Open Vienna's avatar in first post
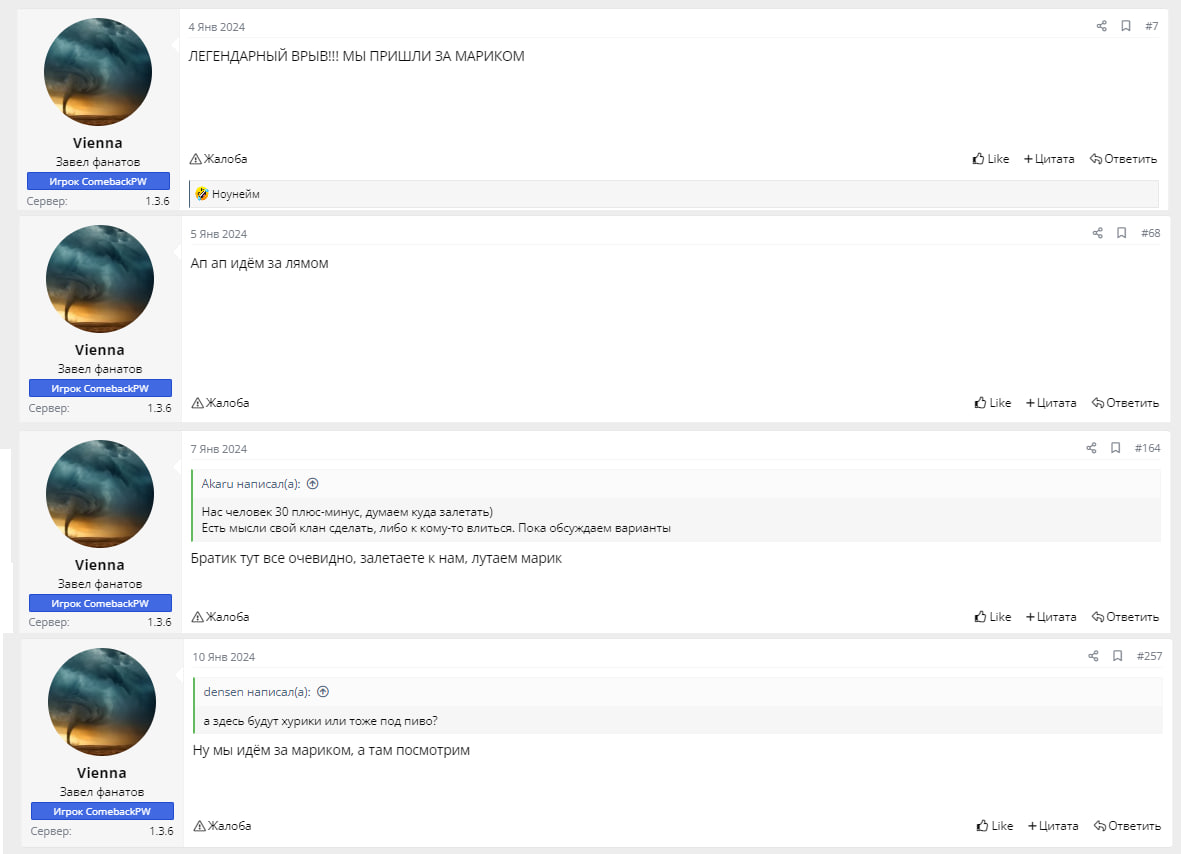Image resolution: width=1181 pixels, height=854 pixels. pos(98,71)
